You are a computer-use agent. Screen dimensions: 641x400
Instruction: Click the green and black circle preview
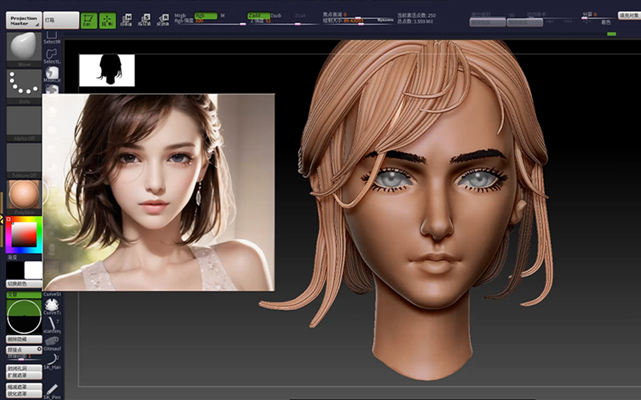[x=24, y=317]
